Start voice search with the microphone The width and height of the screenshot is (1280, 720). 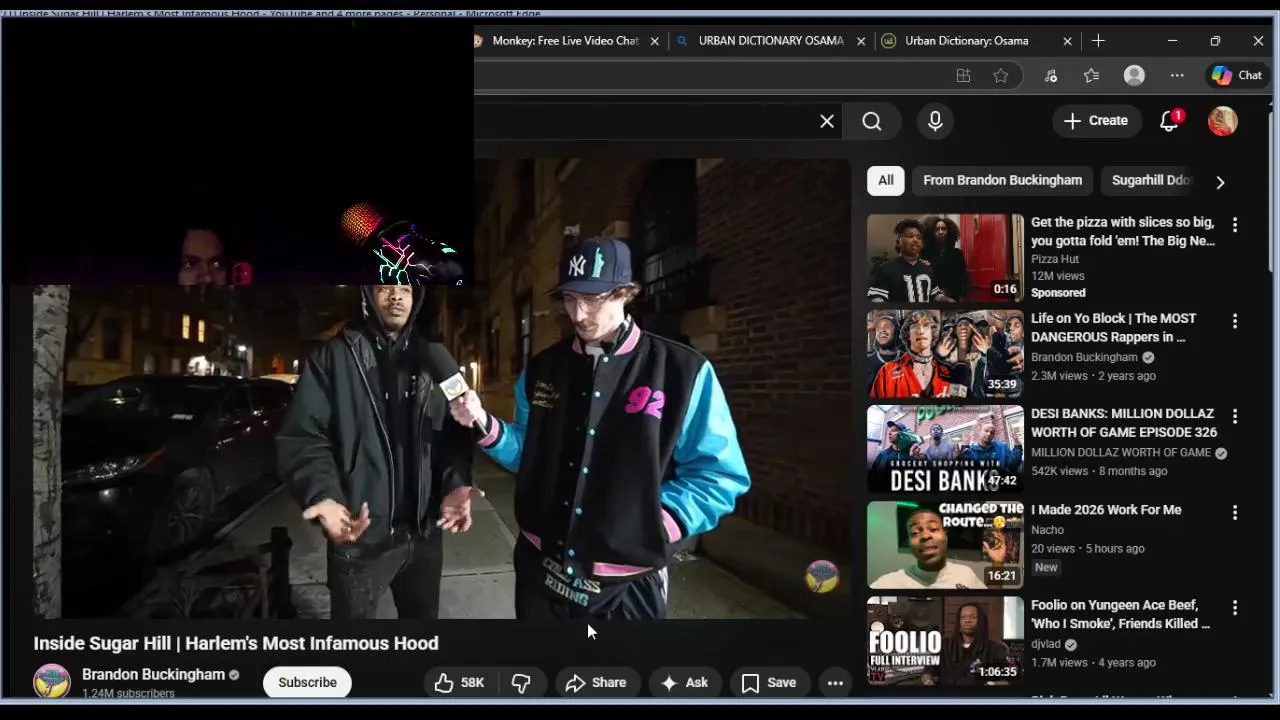(935, 121)
